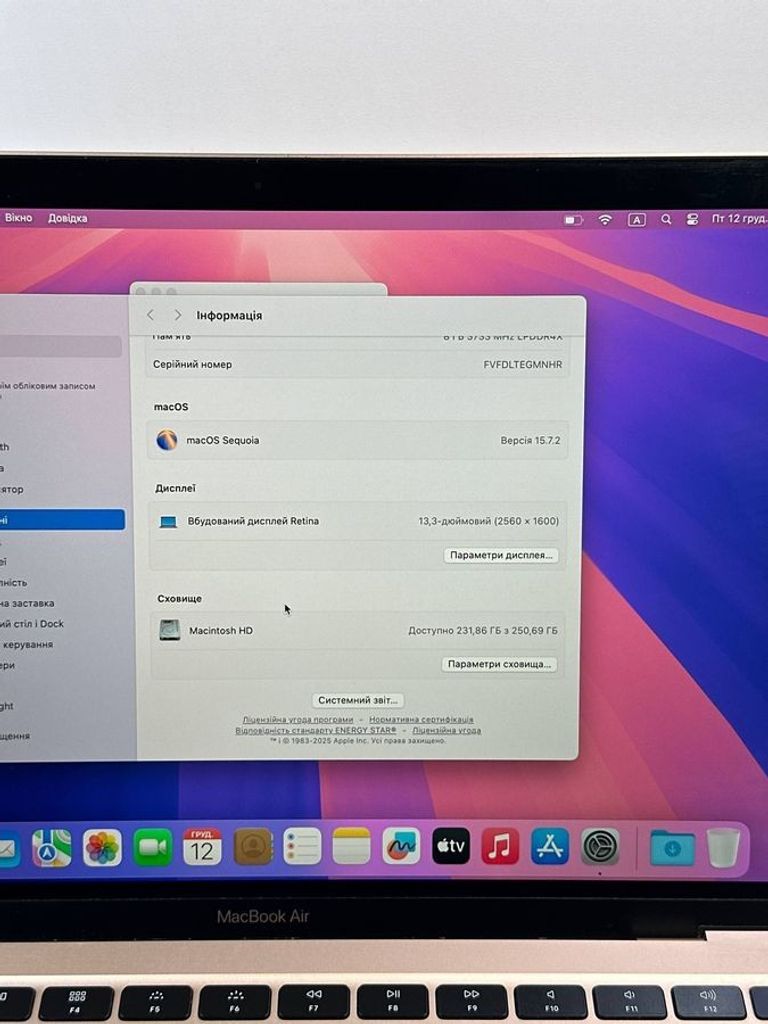This screenshot has width=768, height=1024.
Task: Open the Wi-Fi menu in menu bar
Action: [605, 220]
